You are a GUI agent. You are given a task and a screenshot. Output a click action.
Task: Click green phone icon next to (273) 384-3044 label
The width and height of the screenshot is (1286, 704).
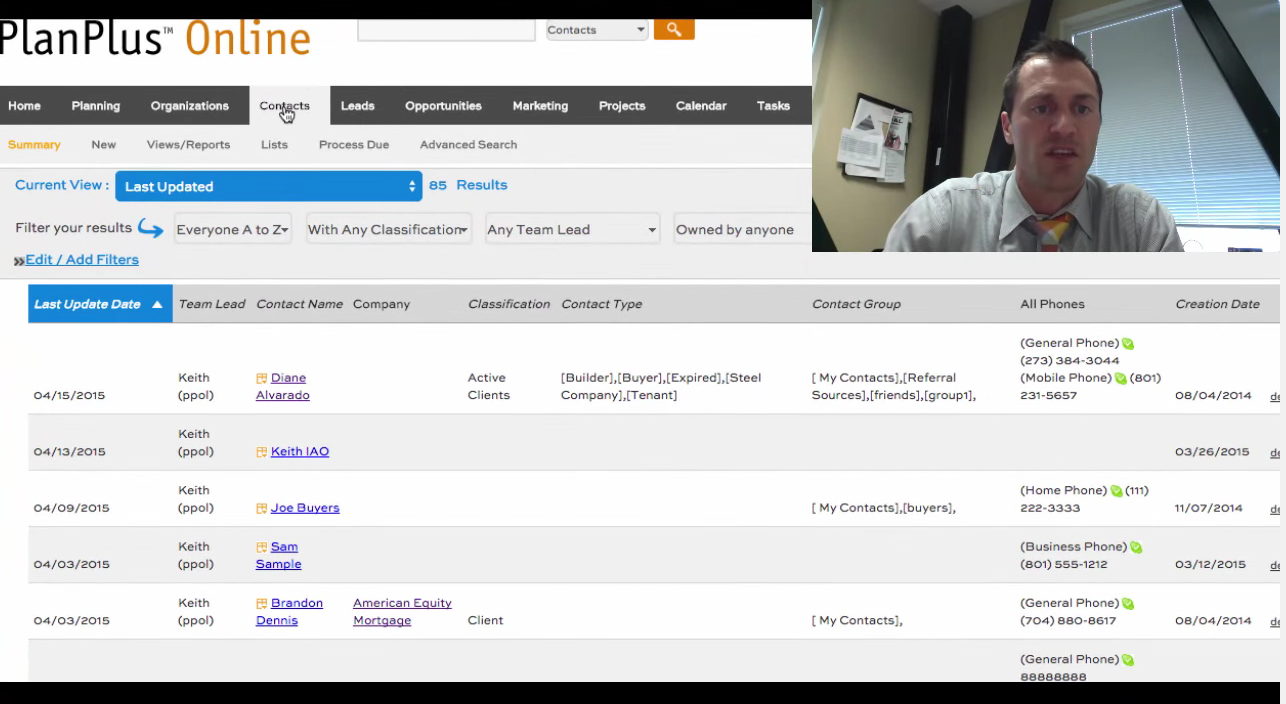1128,343
